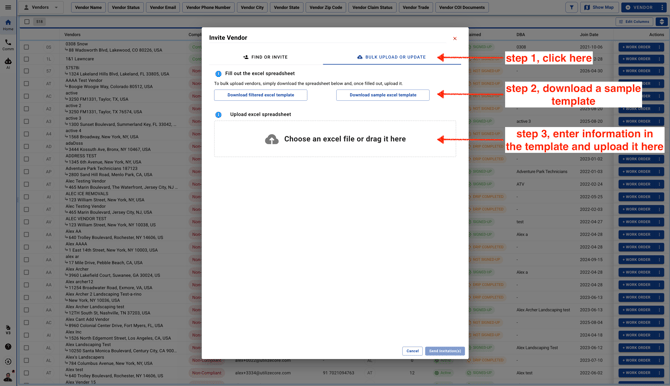Click the Vendor Email filter chip

(163, 7)
